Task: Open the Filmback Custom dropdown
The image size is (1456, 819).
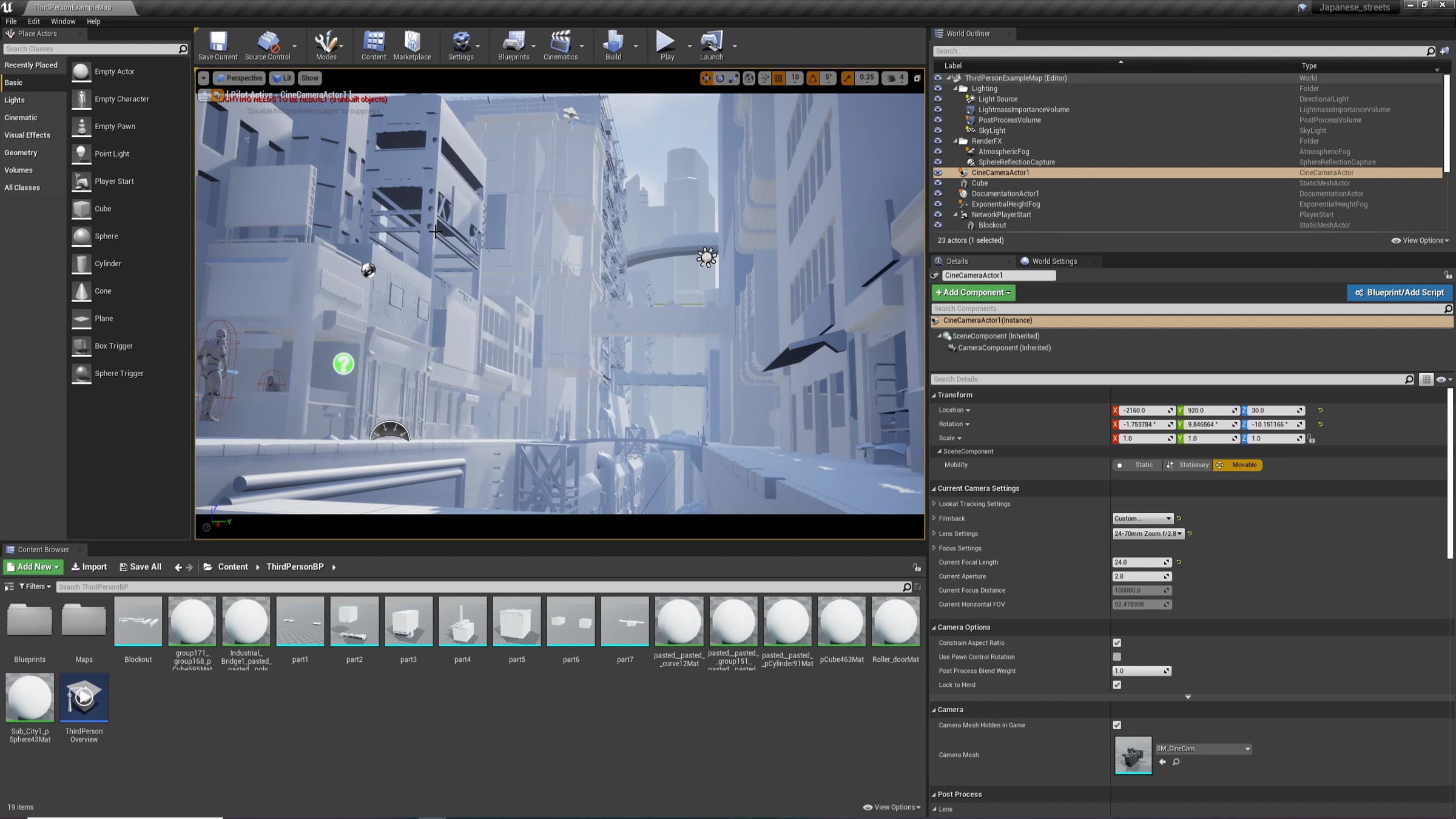Action: coord(1142,518)
